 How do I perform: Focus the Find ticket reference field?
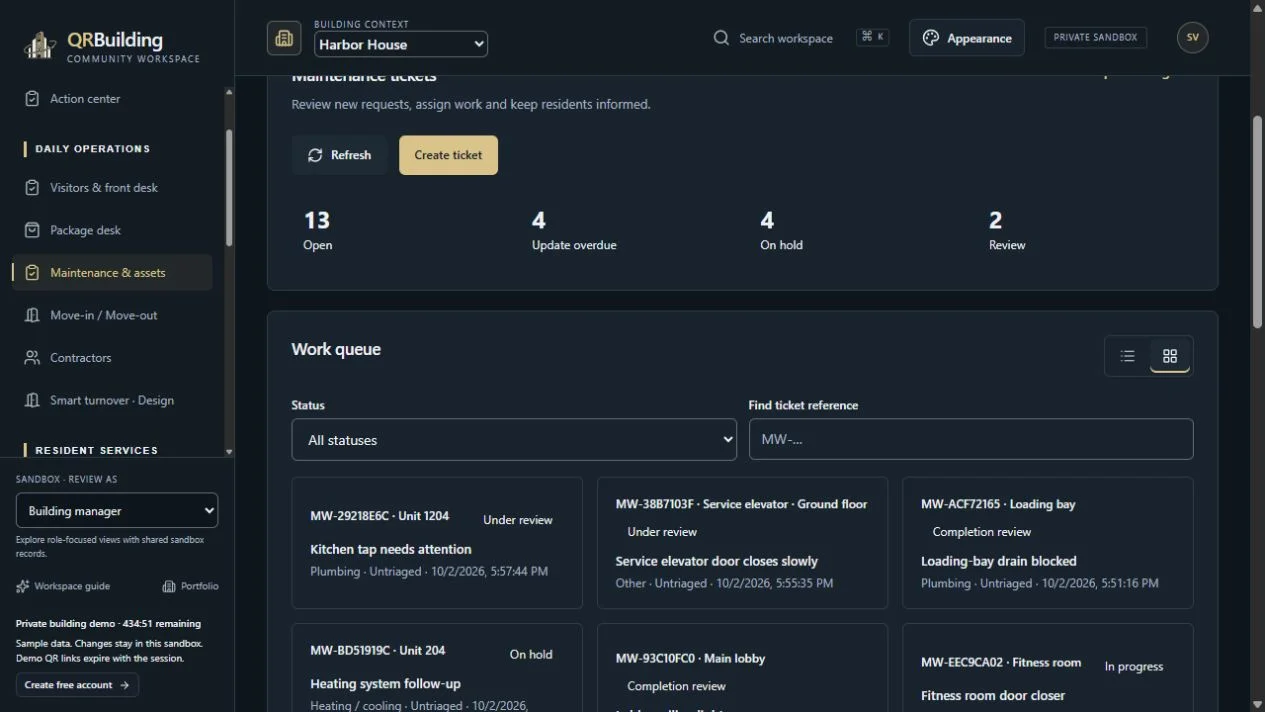pyautogui.click(x=971, y=440)
